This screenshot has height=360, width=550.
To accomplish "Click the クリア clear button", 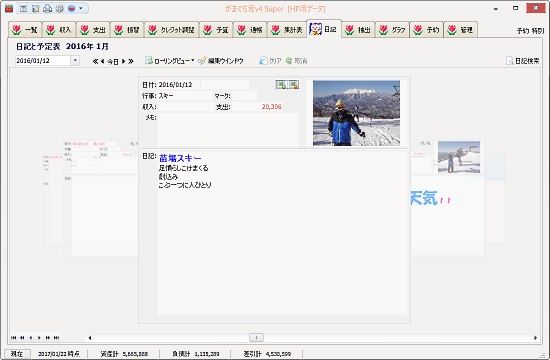I will click(x=270, y=61).
